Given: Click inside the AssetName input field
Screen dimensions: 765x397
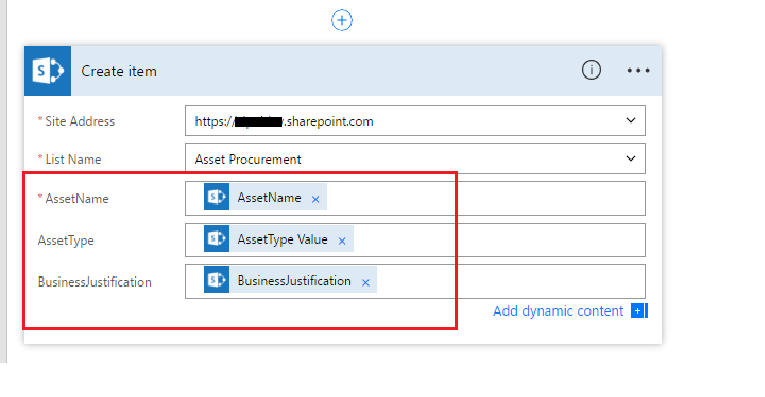Looking at the screenshot, I should tap(415, 198).
